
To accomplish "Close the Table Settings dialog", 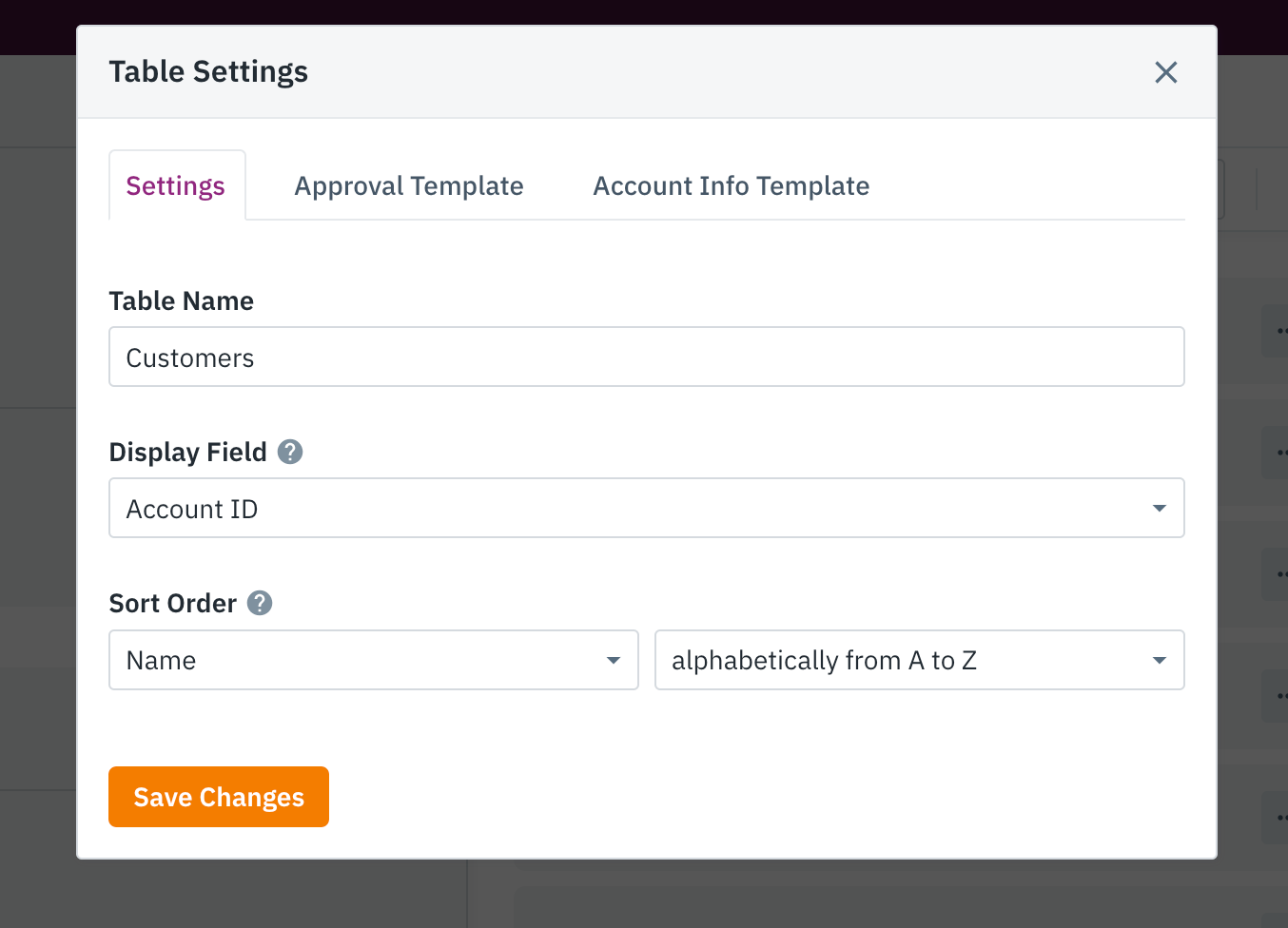I will click(1165, 72).
